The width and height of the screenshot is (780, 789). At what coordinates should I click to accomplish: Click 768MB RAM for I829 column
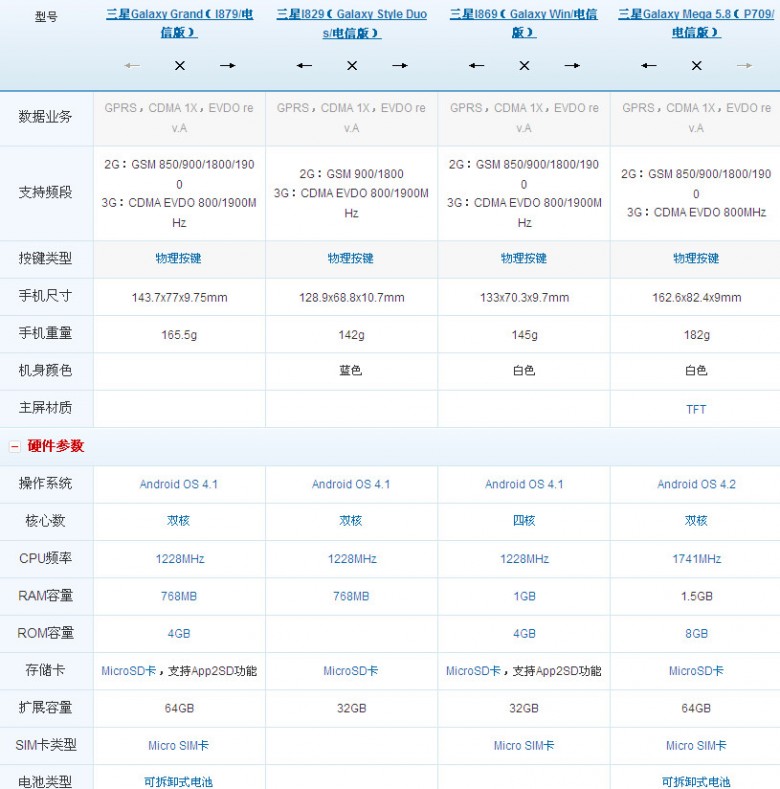coord(351,596)
